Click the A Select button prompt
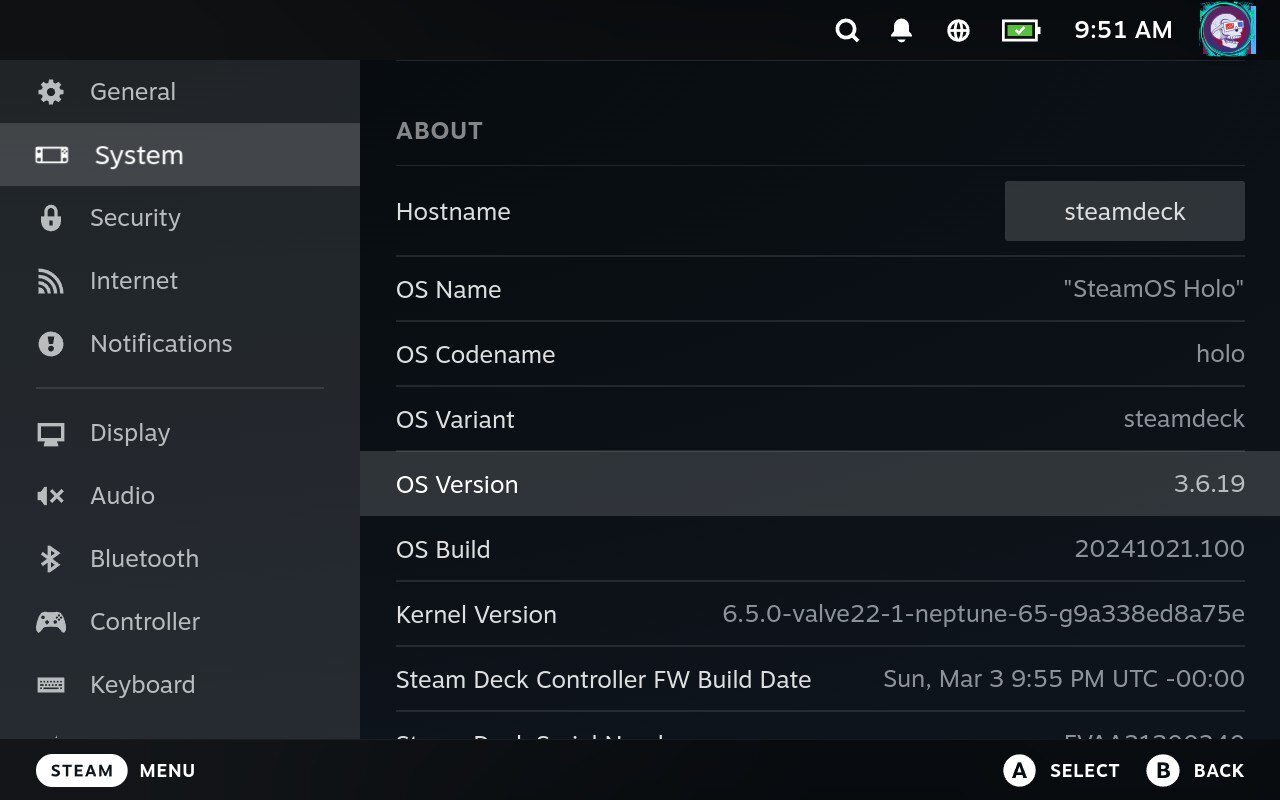1280x800 pixels. click(1061, 770)
